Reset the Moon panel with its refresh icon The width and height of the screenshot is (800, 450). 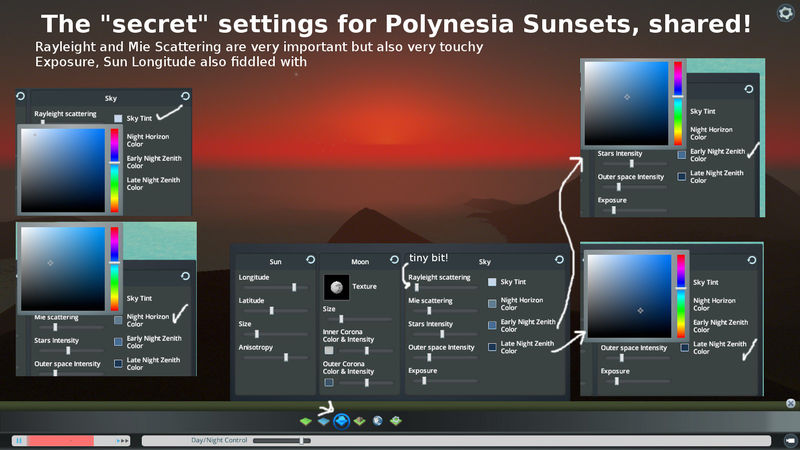coord(396,260)
